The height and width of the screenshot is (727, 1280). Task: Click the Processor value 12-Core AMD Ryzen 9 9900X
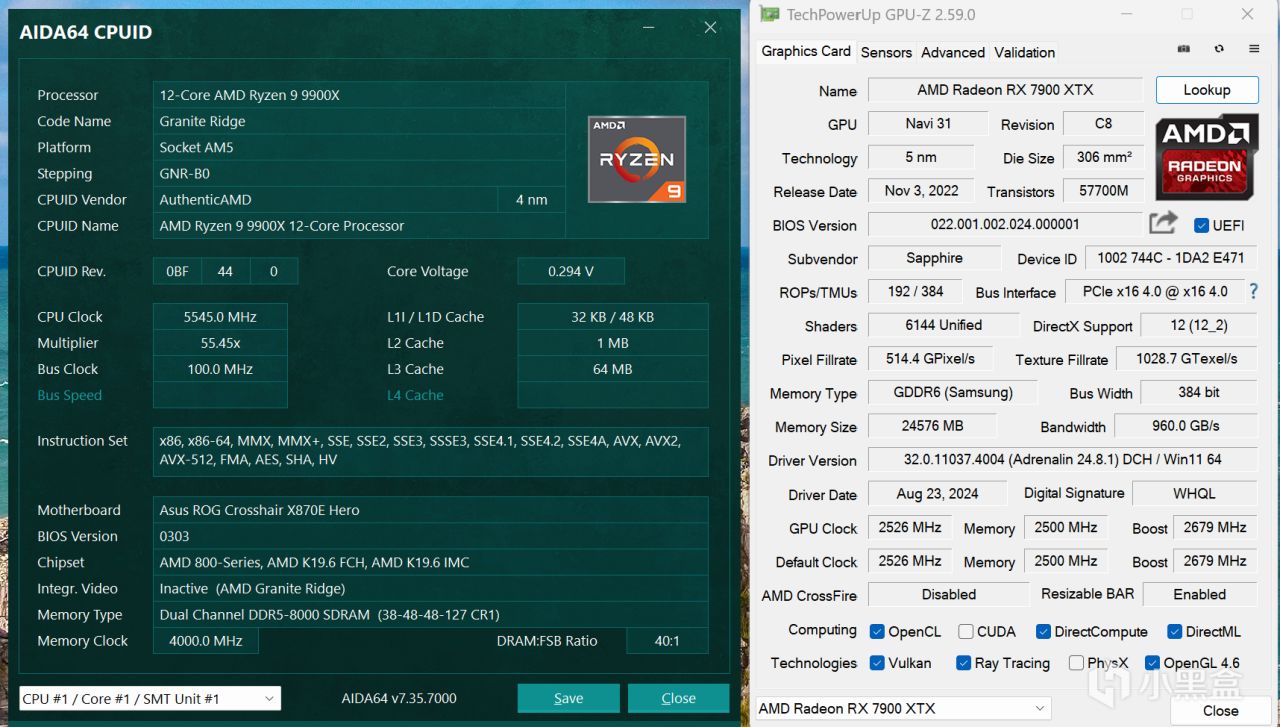(x=359, y=95)
